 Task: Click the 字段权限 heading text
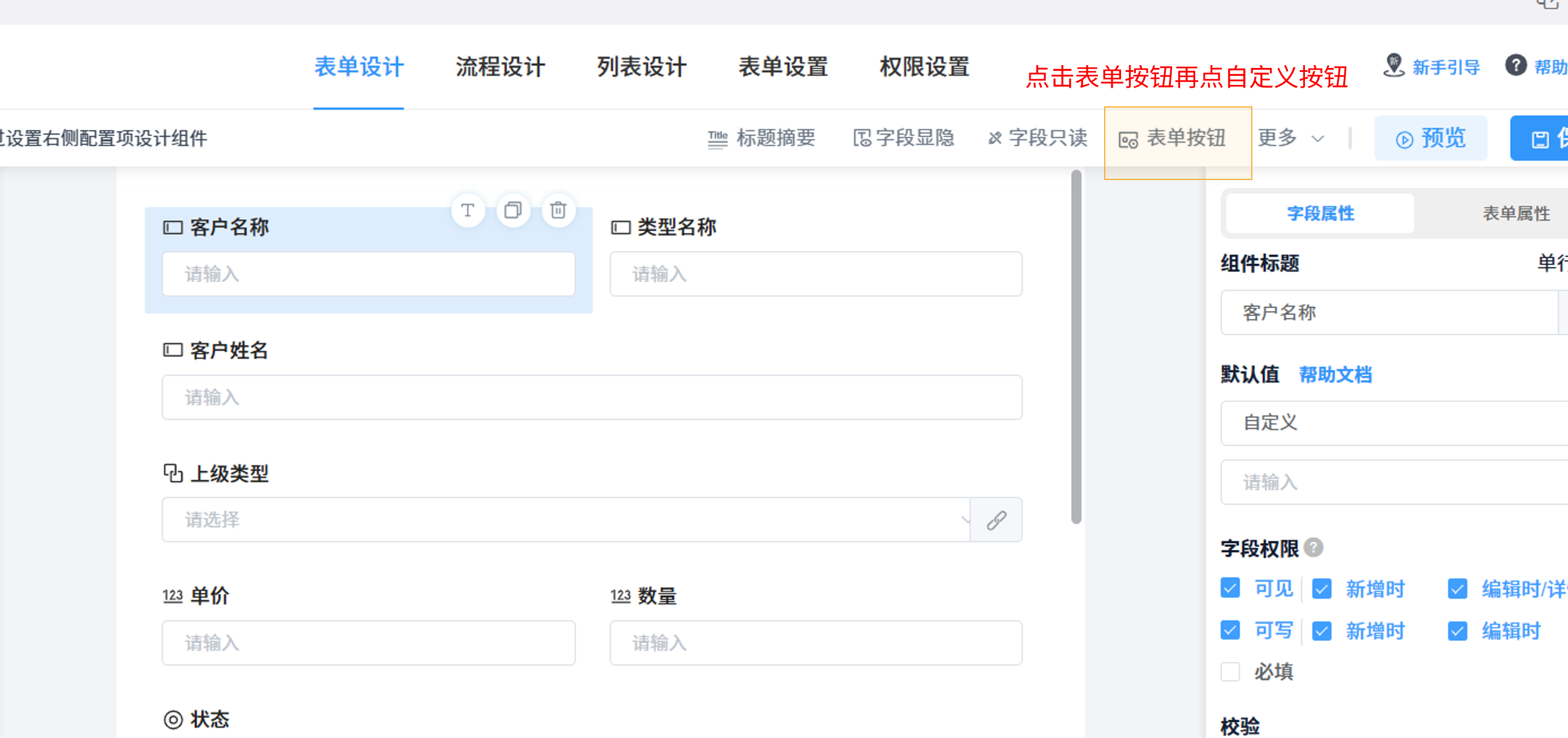click(1259, 548)
